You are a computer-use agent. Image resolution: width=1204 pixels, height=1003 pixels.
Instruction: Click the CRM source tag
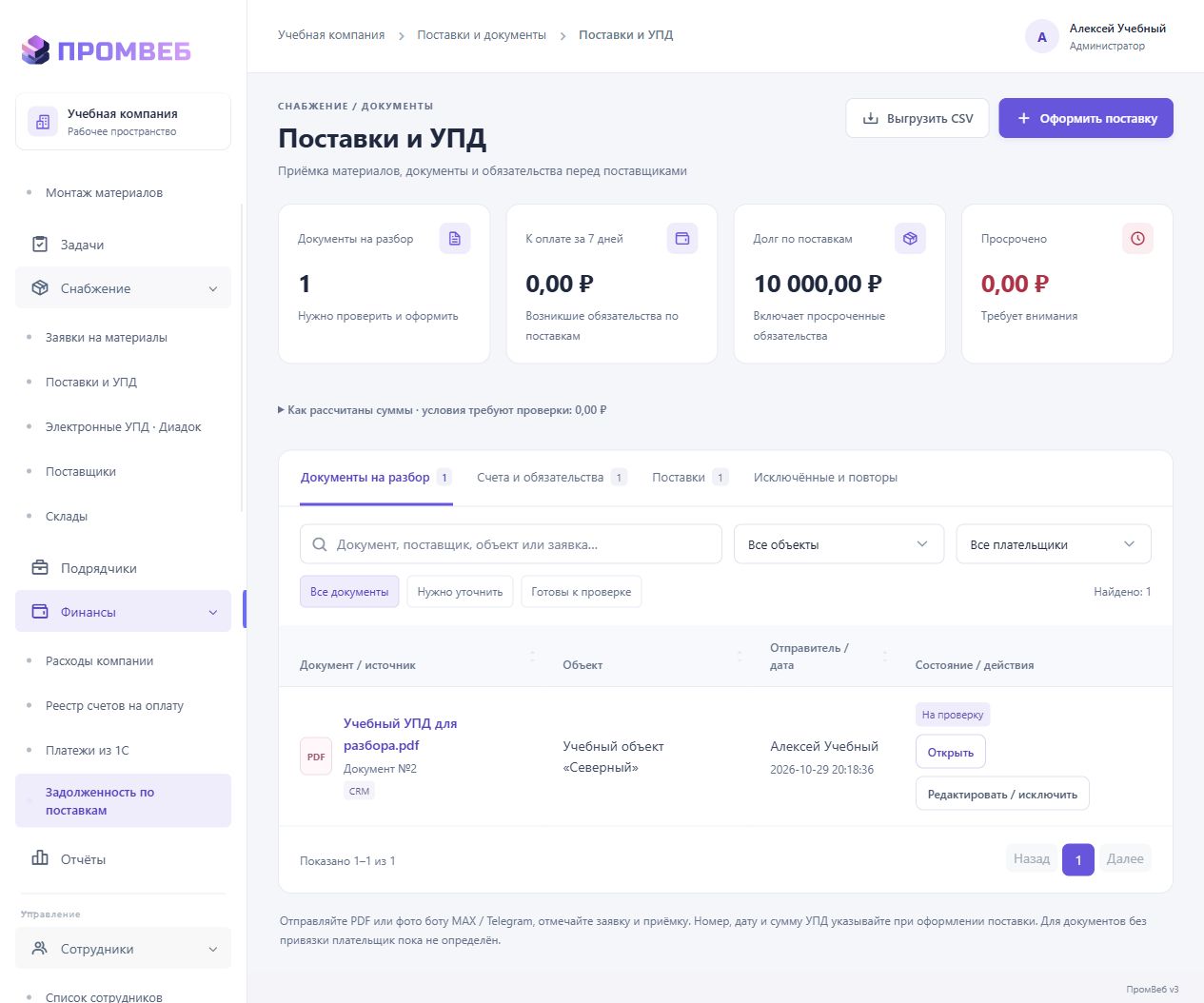pyautogui.click(x=359, y=791)
